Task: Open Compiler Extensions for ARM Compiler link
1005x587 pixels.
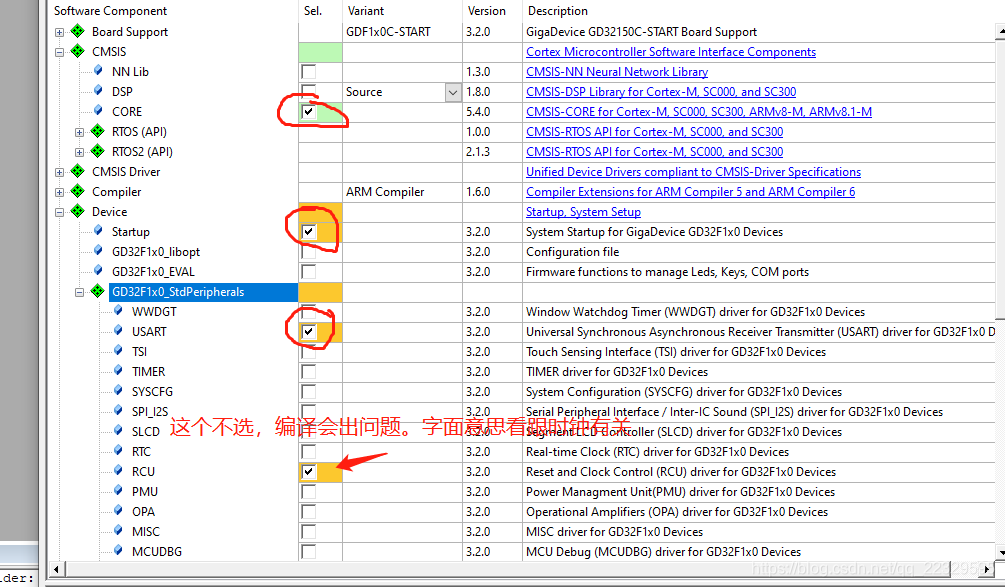Action: click(x=690, y=192)
